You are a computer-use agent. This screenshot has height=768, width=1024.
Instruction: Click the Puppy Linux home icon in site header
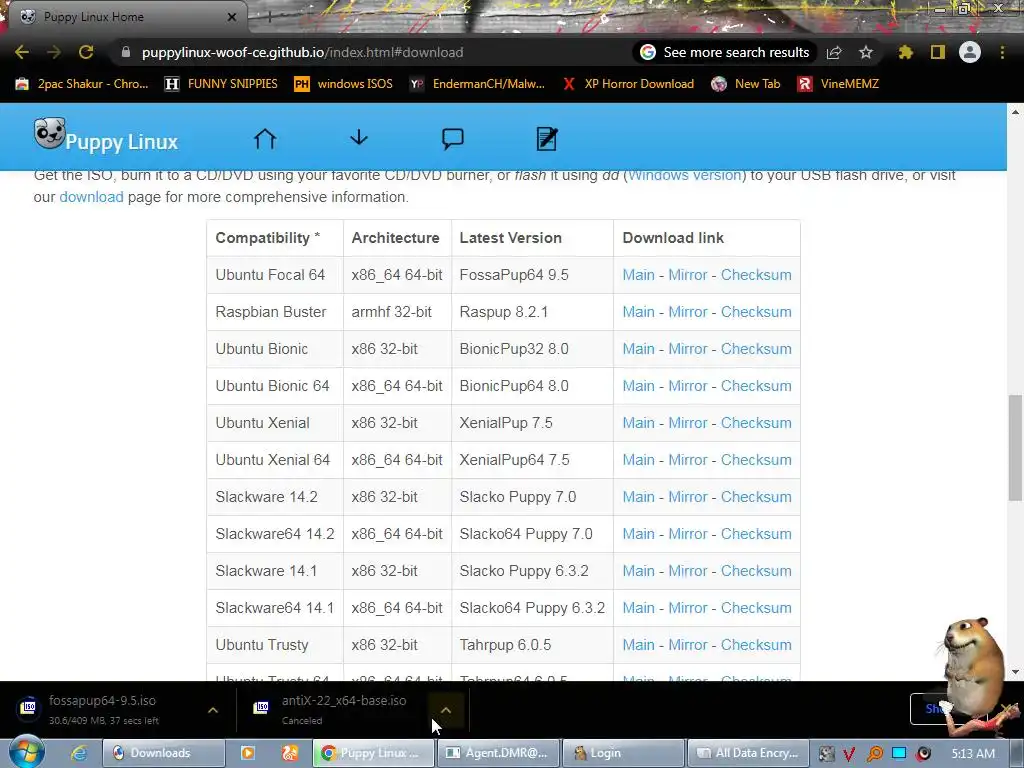pos(265,138)
